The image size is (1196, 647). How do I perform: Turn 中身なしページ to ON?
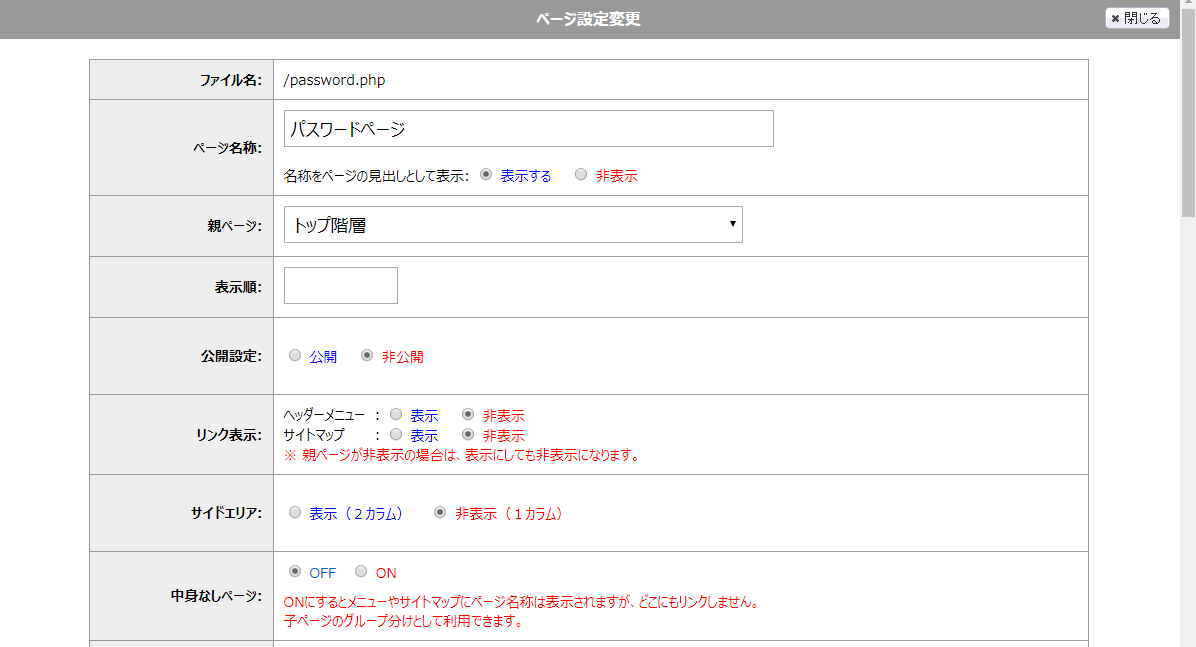361,572
